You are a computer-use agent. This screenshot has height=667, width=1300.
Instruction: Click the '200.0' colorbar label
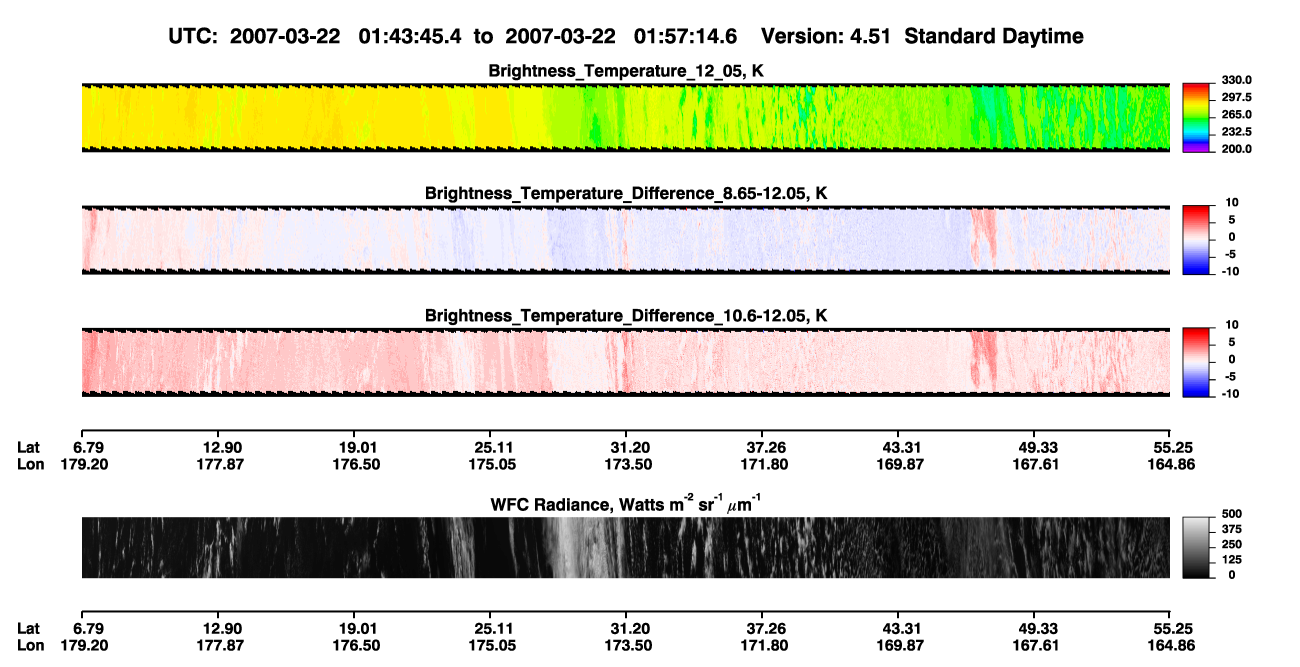(x=1236, y=149)
